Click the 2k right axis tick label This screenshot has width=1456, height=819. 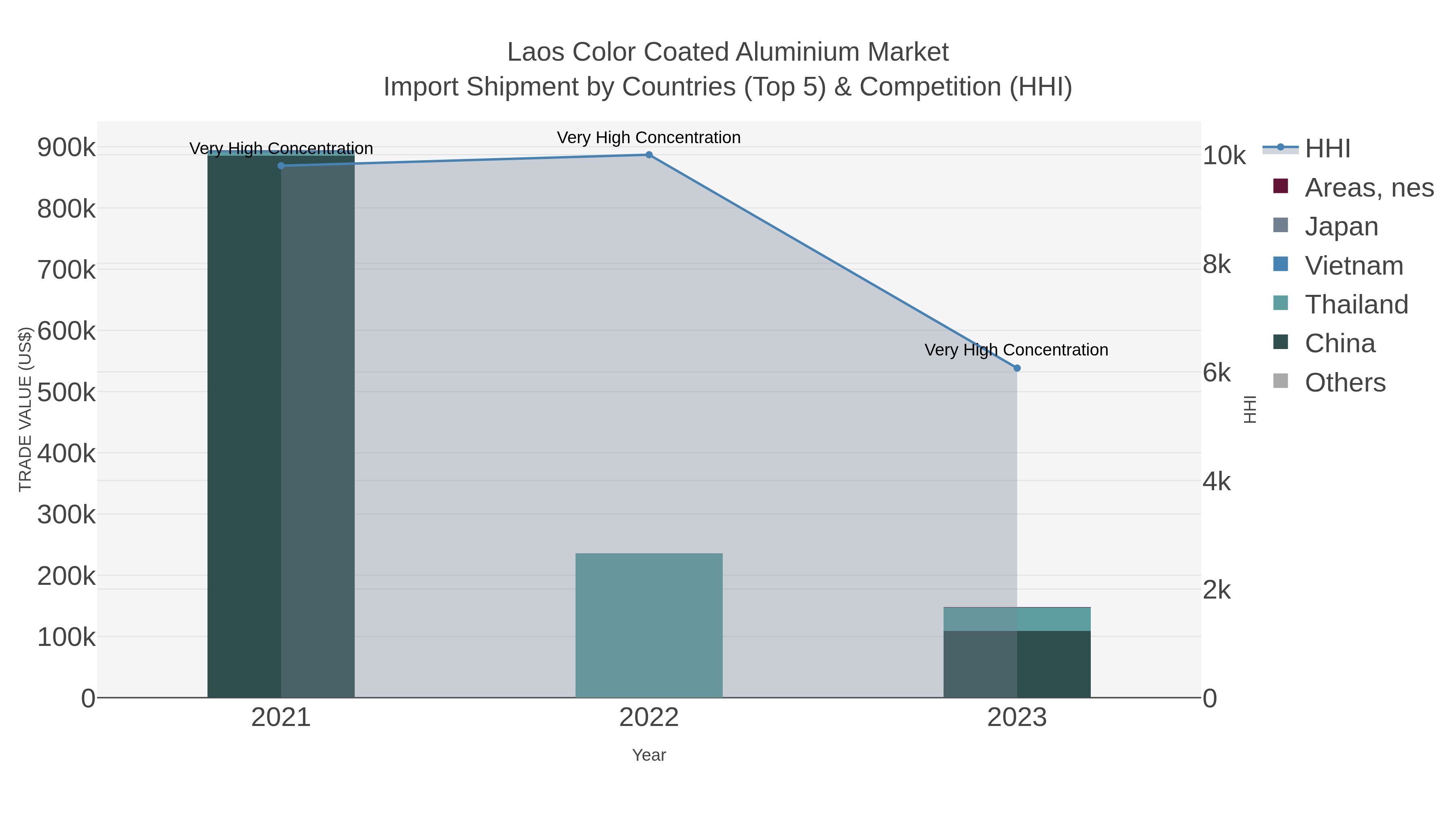click(1217, 590)
